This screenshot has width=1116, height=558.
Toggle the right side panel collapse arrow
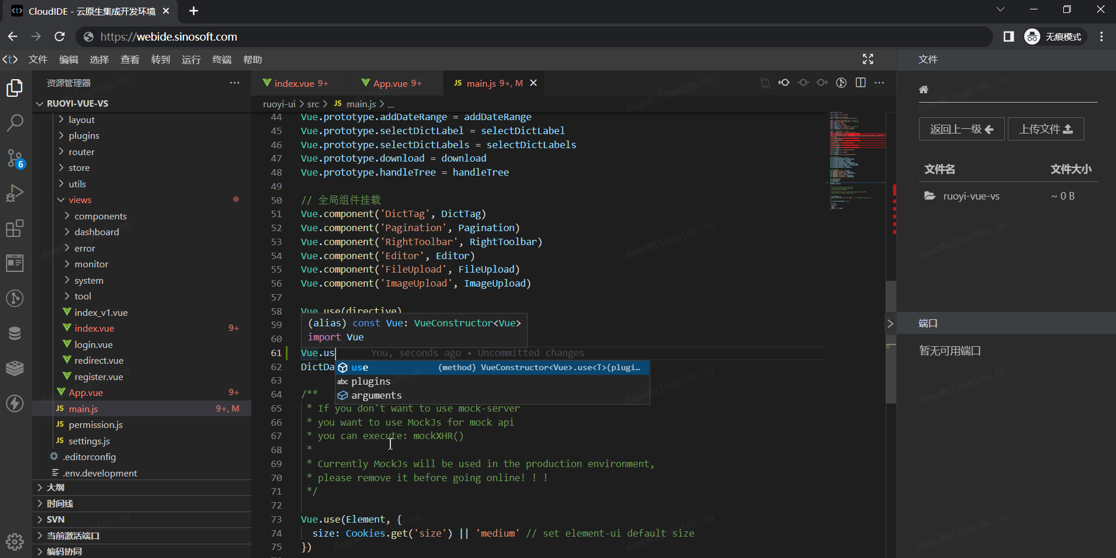point(890,323)
